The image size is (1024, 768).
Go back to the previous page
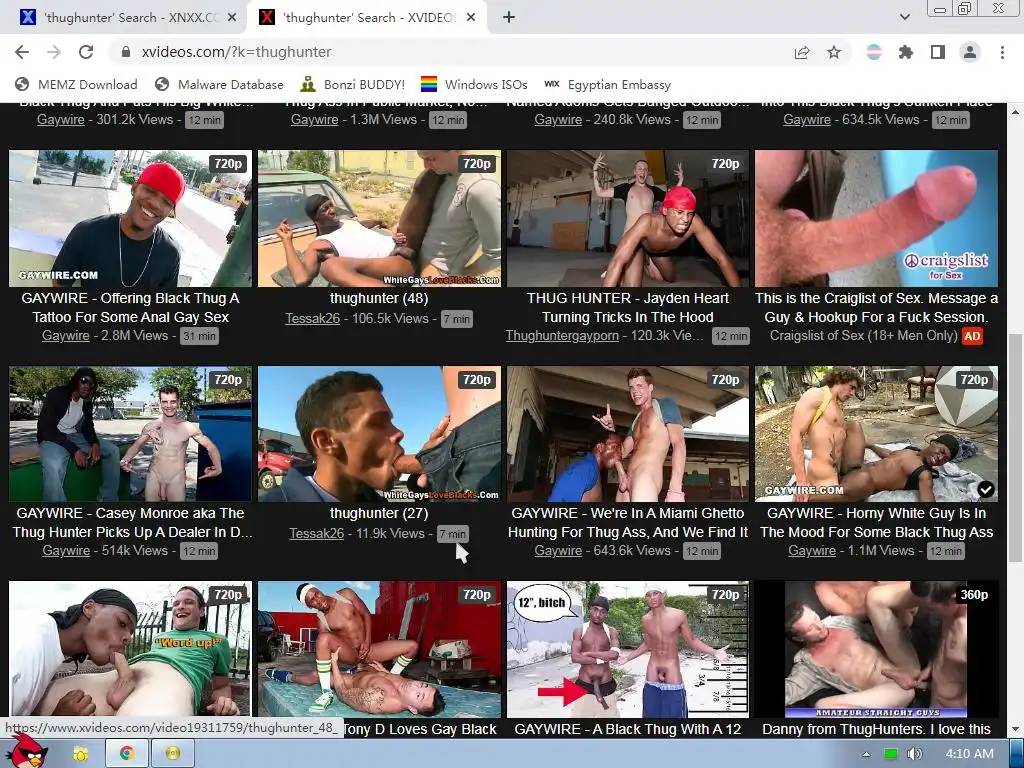pyautogui.click(x=22, y=52)
